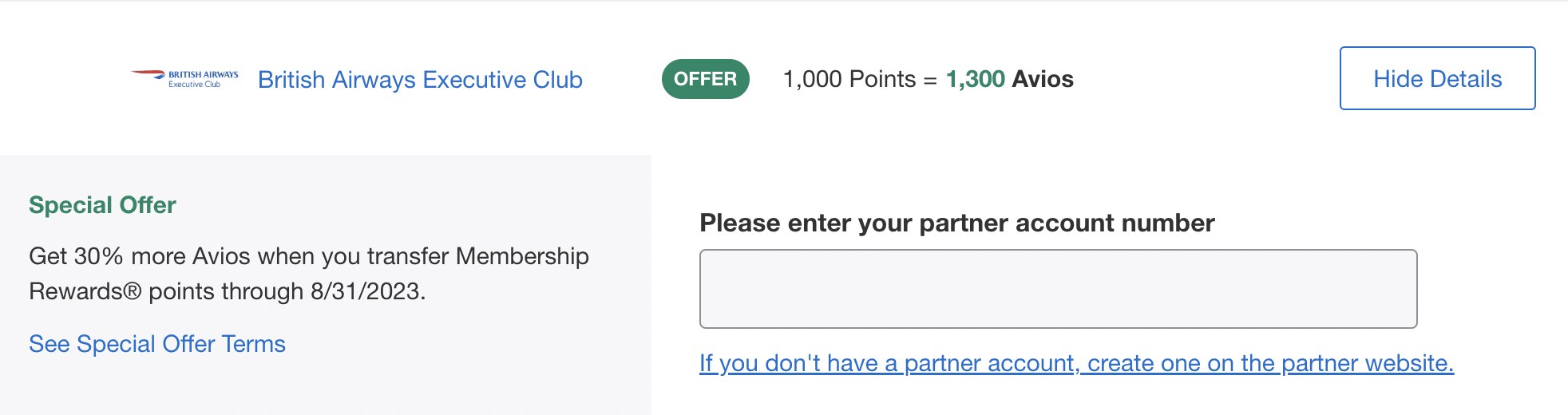Click the bold Avios word in the rate
The height and width of the screenshot is (415, 1568).
pyautogui.click(x=1043, y=79)
